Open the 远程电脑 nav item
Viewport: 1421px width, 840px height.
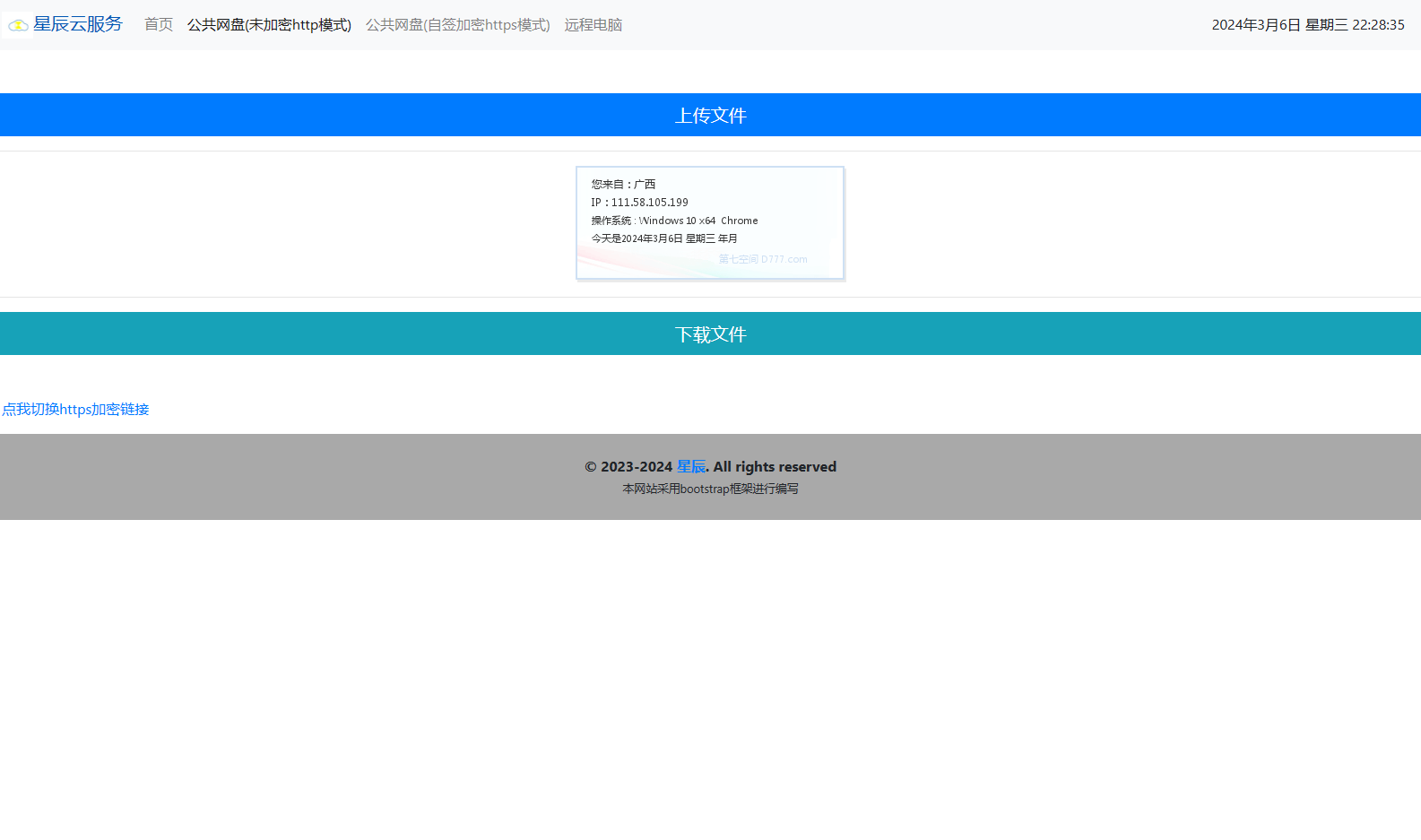pos(593,25)
